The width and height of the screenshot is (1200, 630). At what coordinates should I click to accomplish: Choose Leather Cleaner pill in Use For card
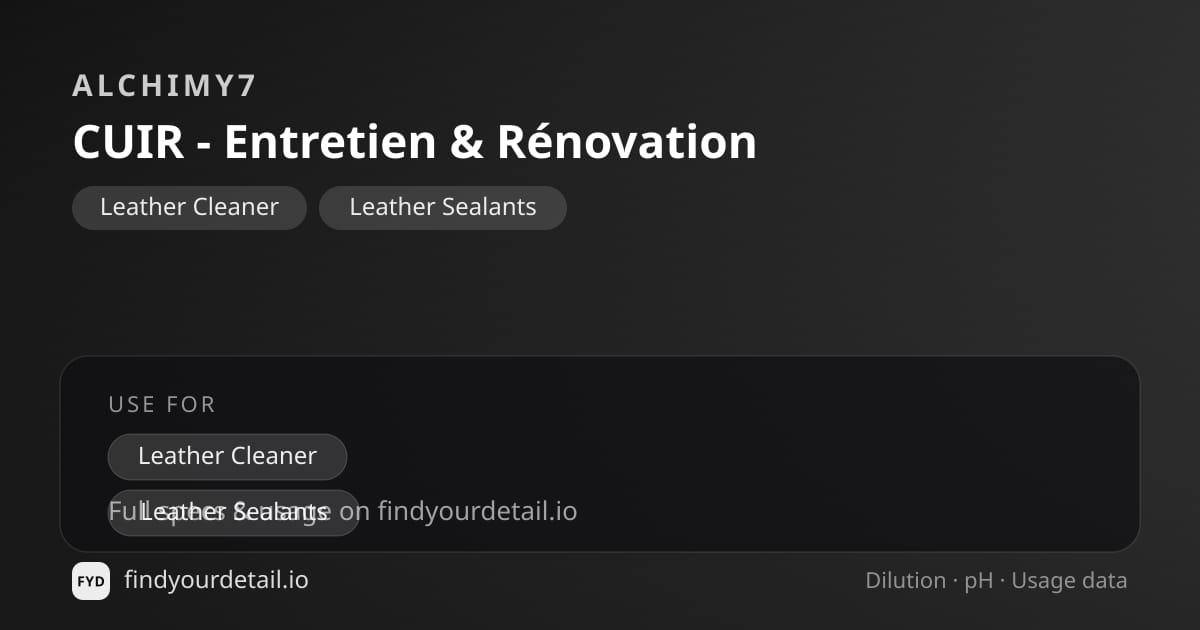227,457
